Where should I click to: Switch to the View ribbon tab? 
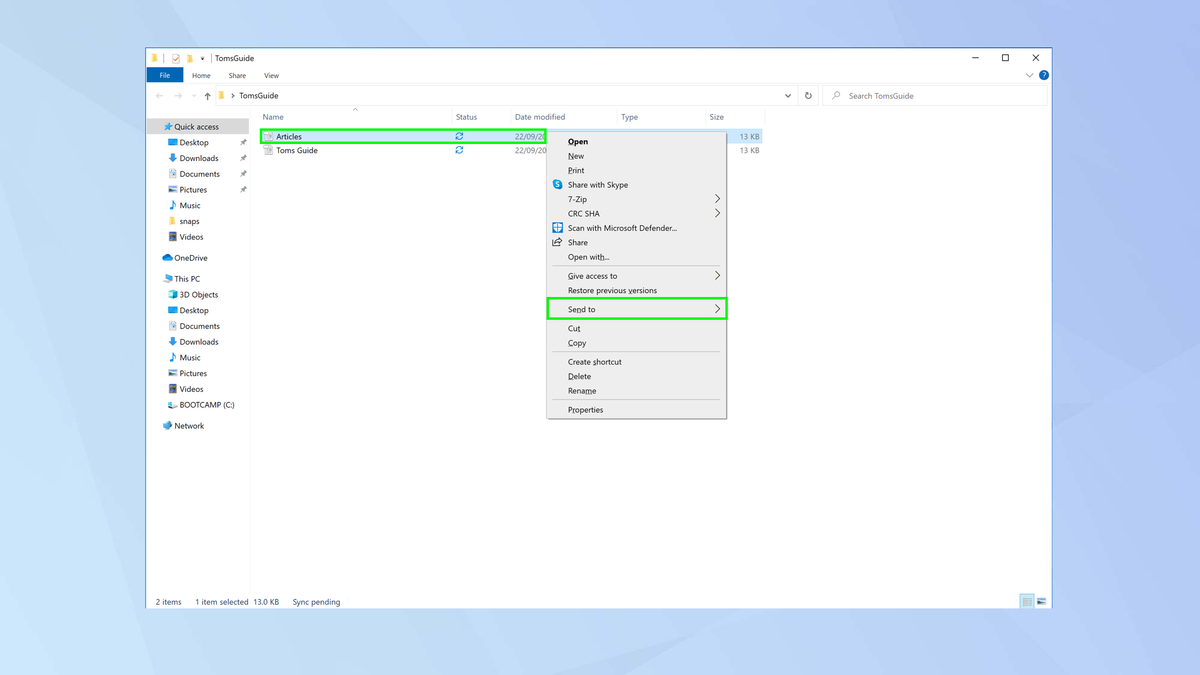(271, 75)
